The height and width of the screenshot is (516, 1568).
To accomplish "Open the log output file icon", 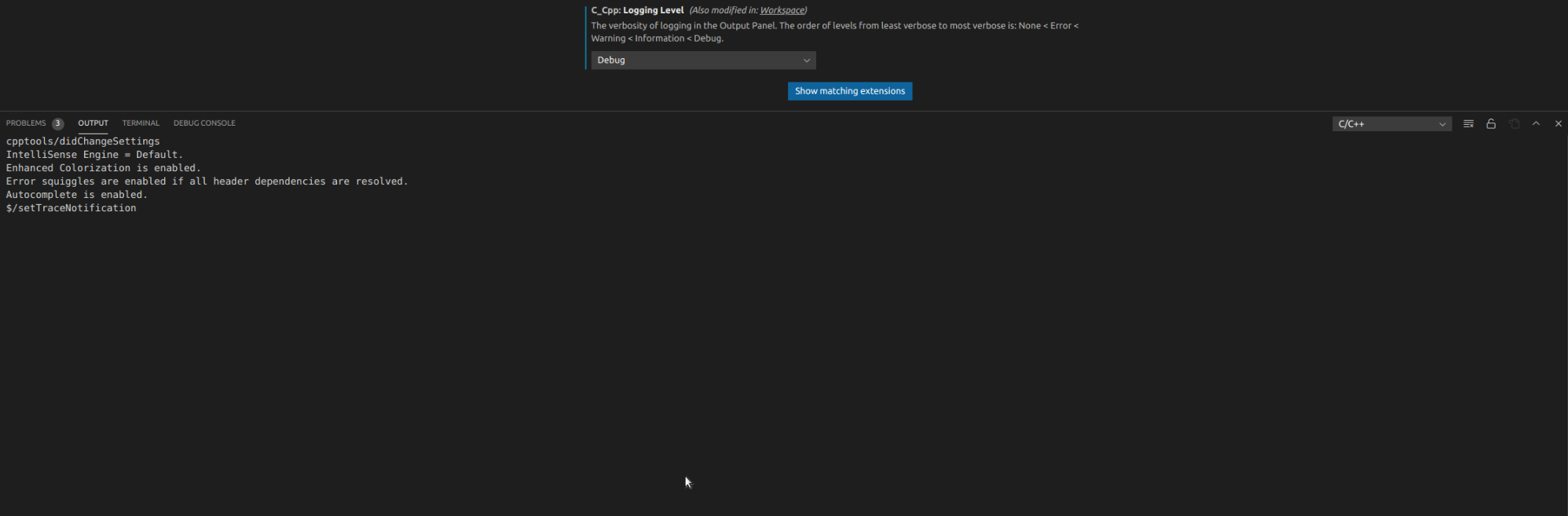I will [1514, 123].
